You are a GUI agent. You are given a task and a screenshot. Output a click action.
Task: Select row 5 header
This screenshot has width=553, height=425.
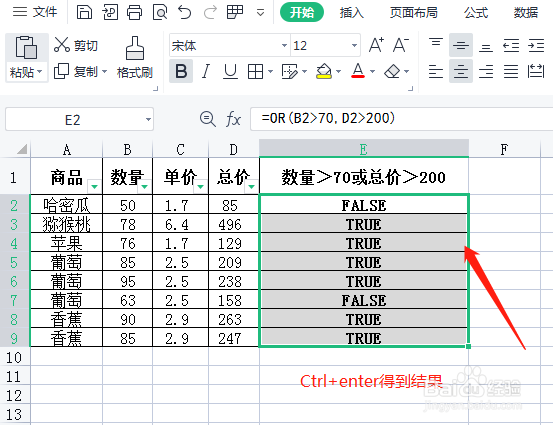click(x=15, y=263)
